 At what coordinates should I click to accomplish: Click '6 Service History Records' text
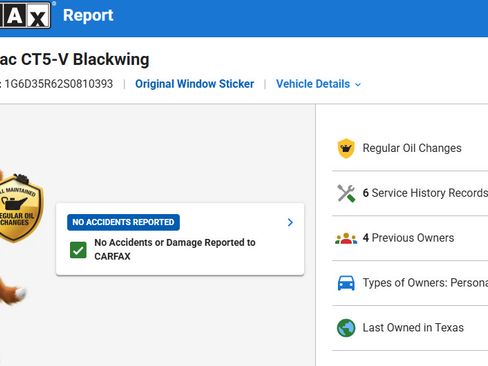click(425, 193)
